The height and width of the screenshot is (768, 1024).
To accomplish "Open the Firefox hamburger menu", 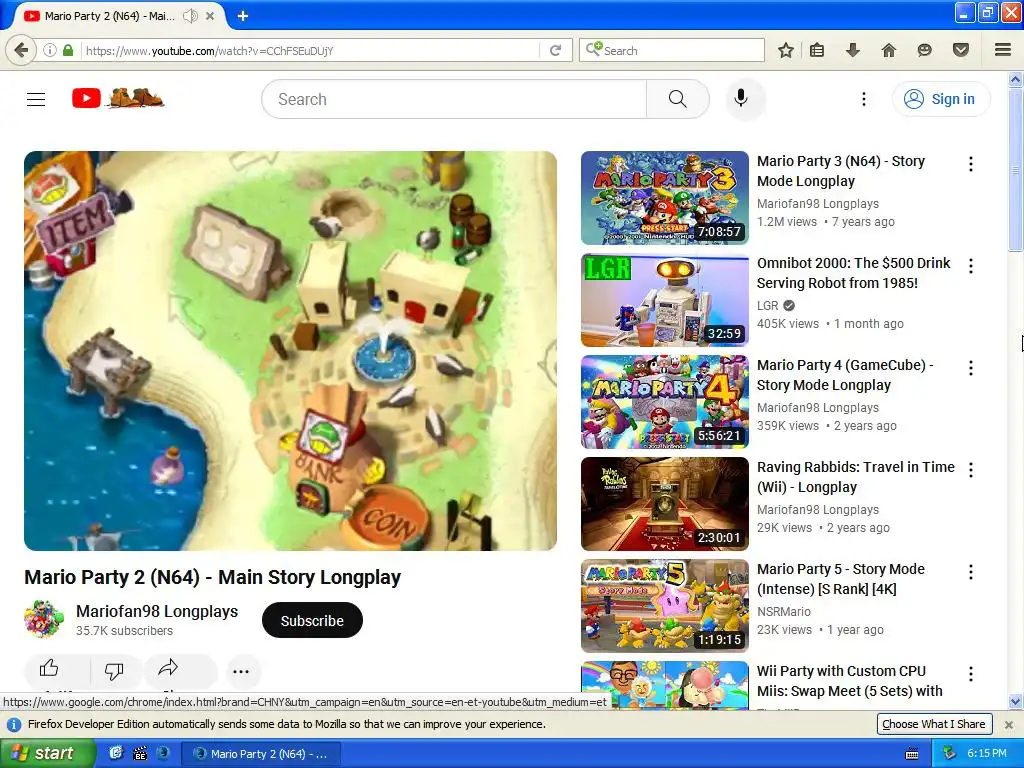I will pyautogui.click(x=1003, y=50).
